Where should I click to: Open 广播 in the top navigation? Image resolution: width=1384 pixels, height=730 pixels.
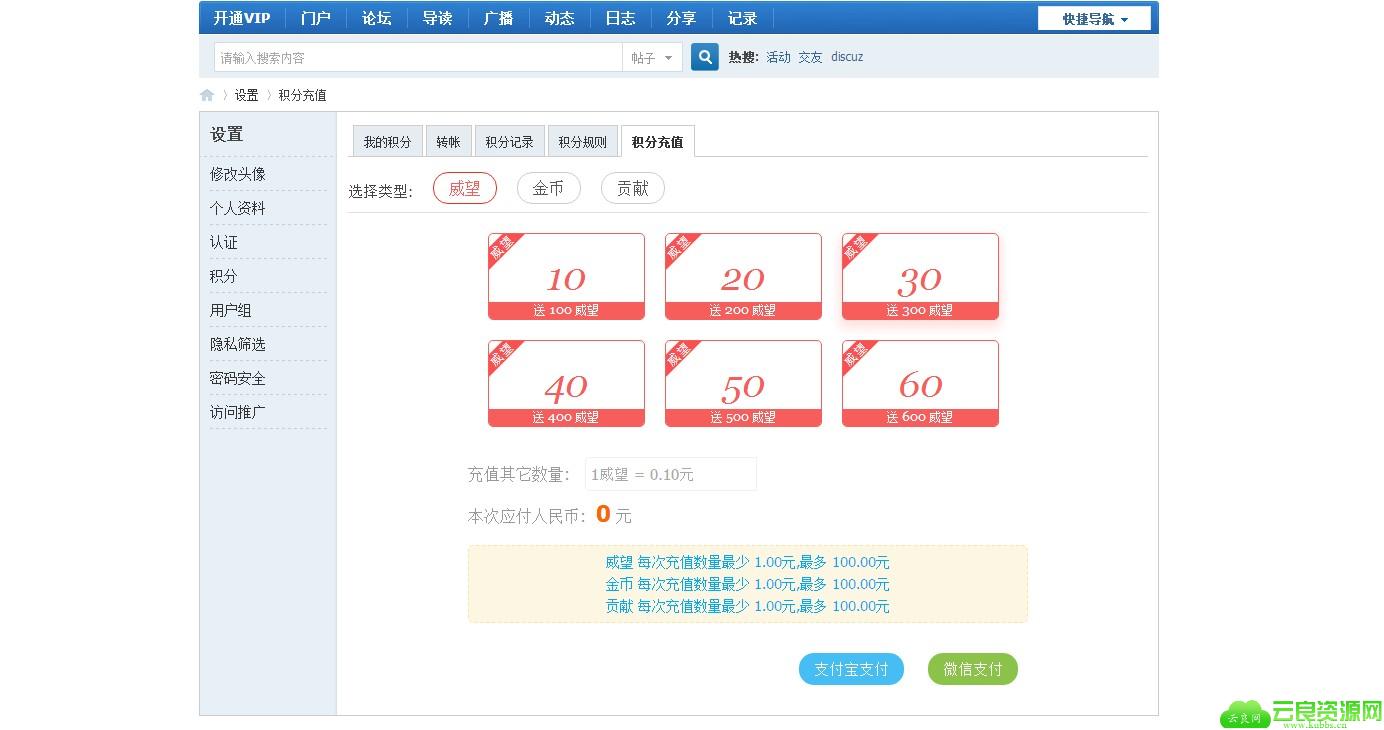click(x=498, y=19)
